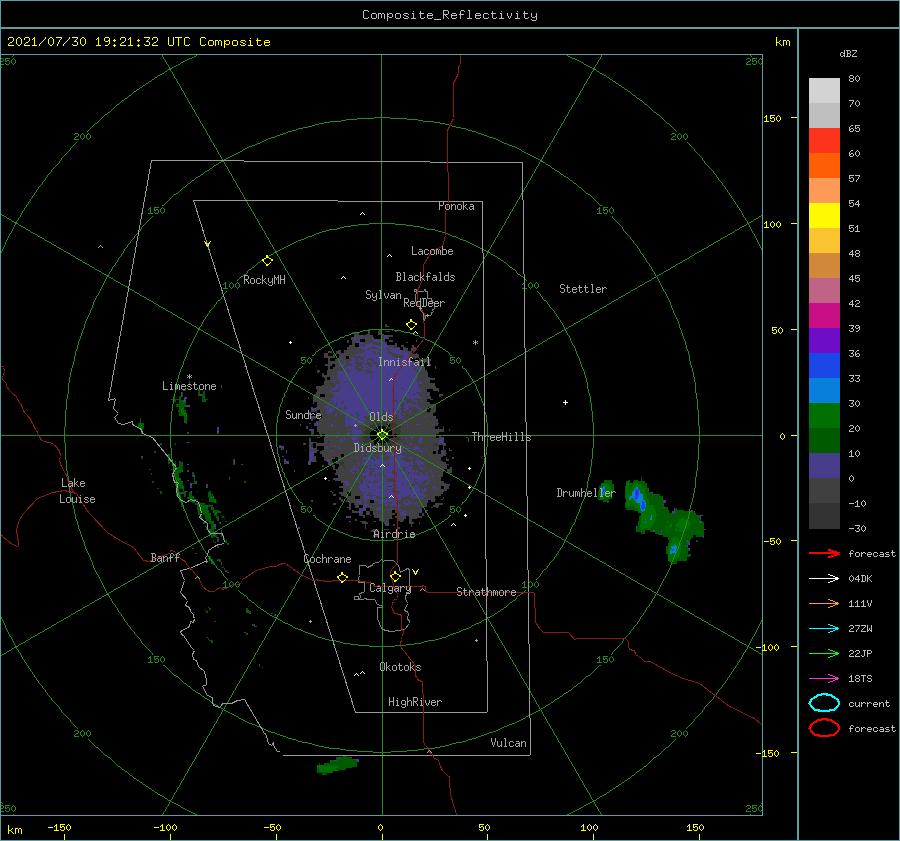The height and width of the screenshot is (841, 900).
Task: Click the yellow radar site marker at Olds
Action: click(382, 435)
